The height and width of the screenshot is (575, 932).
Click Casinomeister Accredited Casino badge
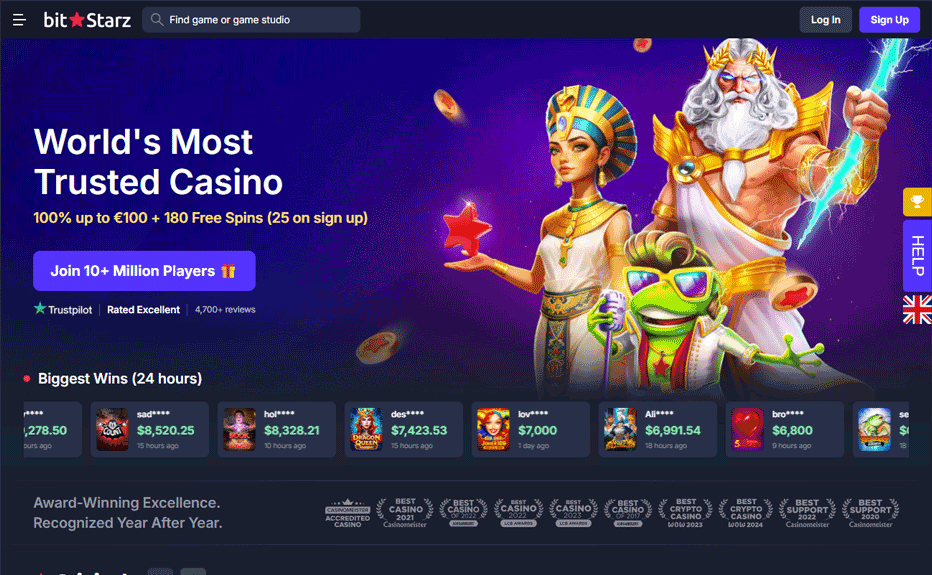348,514
